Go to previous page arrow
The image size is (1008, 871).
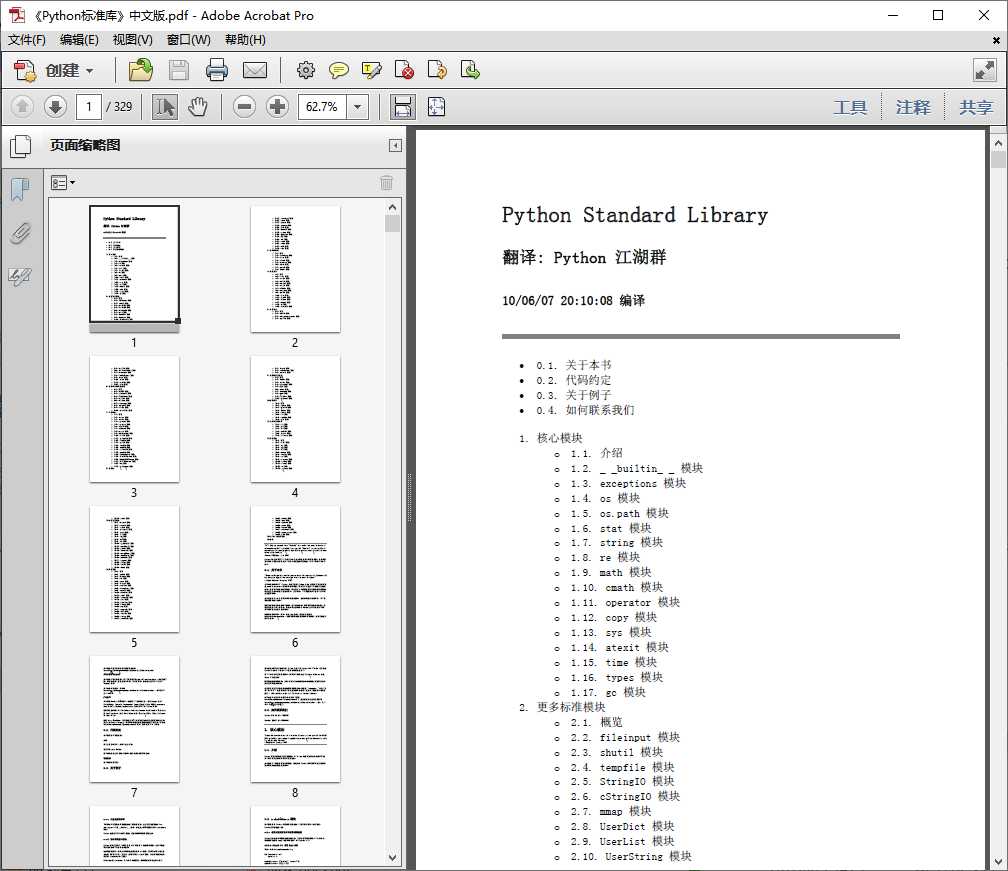pyautogui.click(x=22, y=107)
